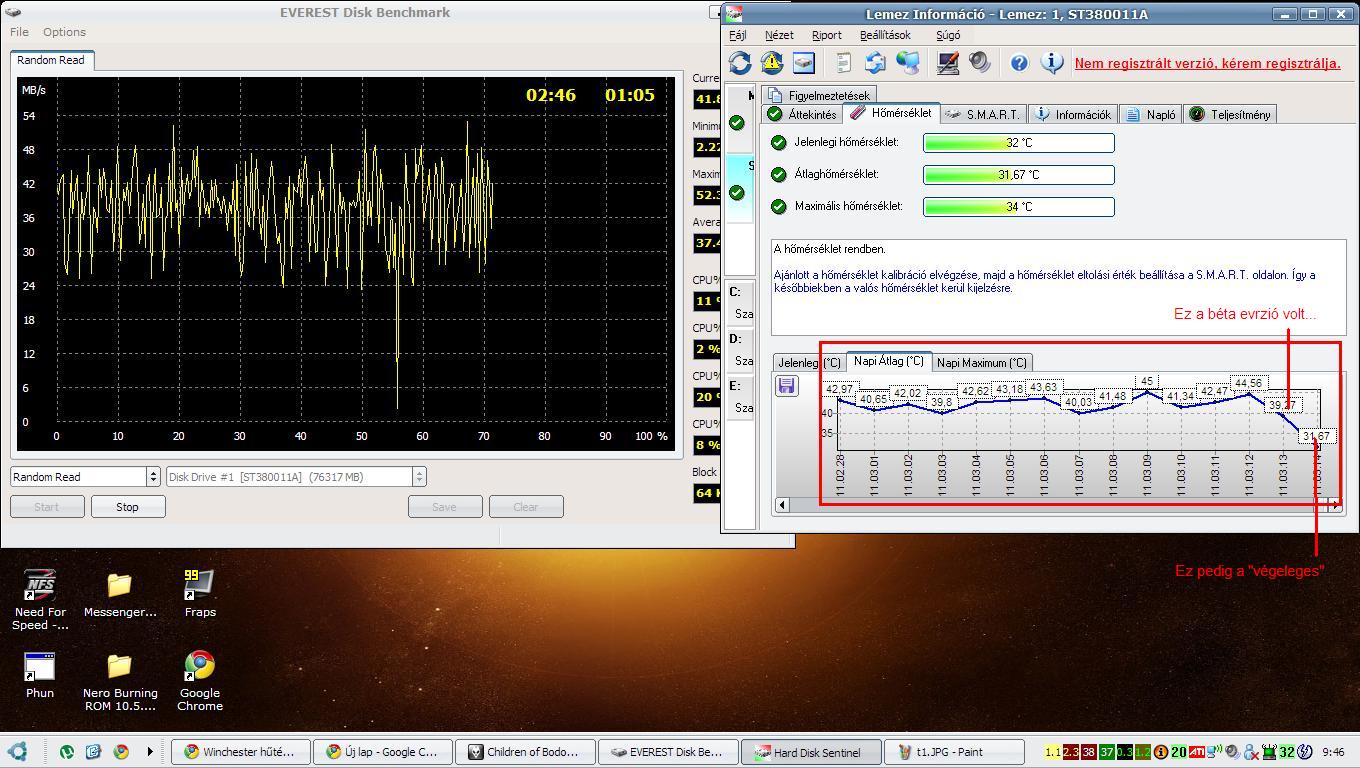Open the Need For Speed desktop shortcut
This screenshot has height=768, width=1360.
(40, 599)
